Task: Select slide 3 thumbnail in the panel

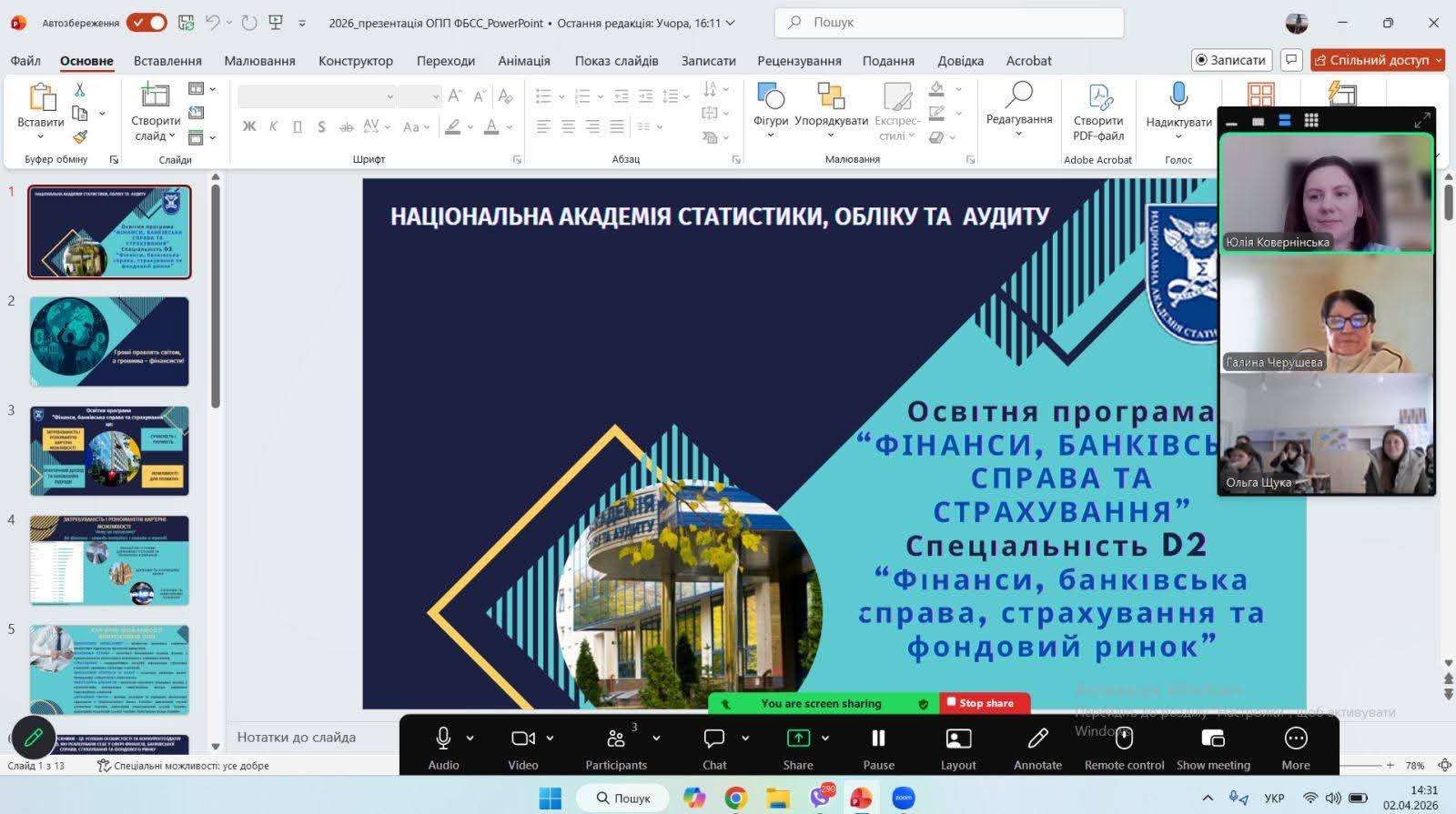Action: (109, 451)
